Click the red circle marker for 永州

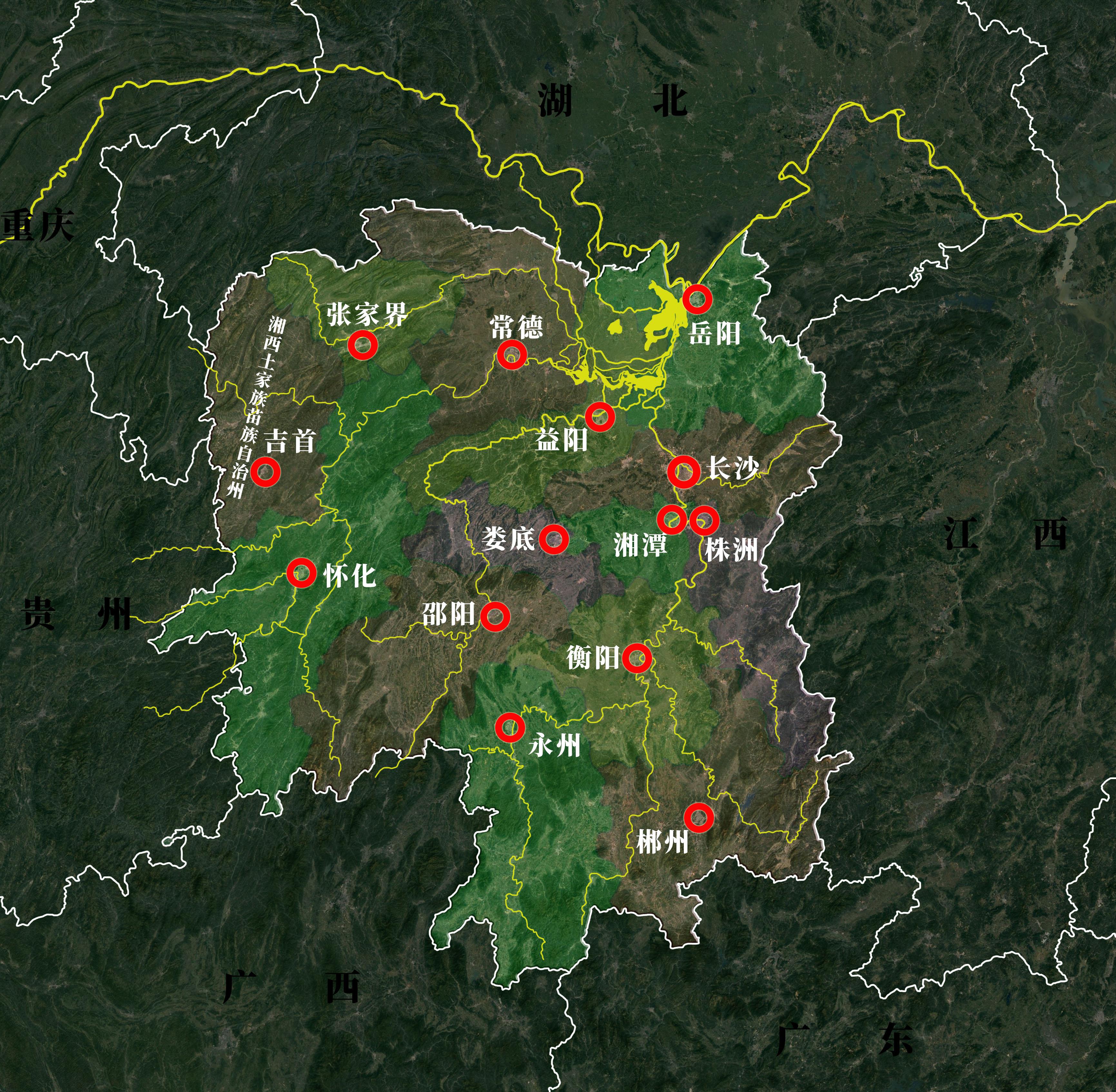click(510, 728)
